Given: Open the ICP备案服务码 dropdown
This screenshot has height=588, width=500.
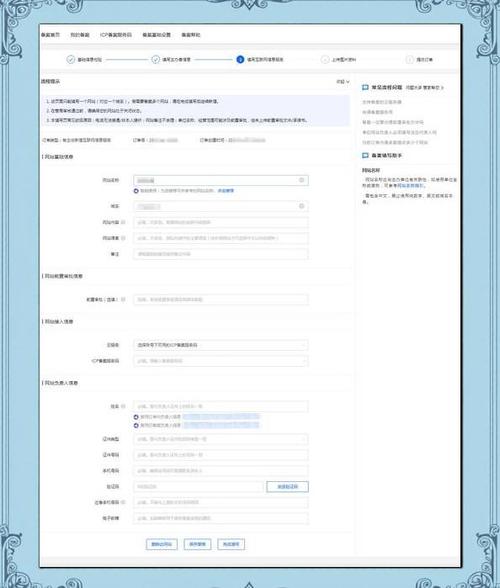Looking at the screenshot, I should tap(221, 361).
